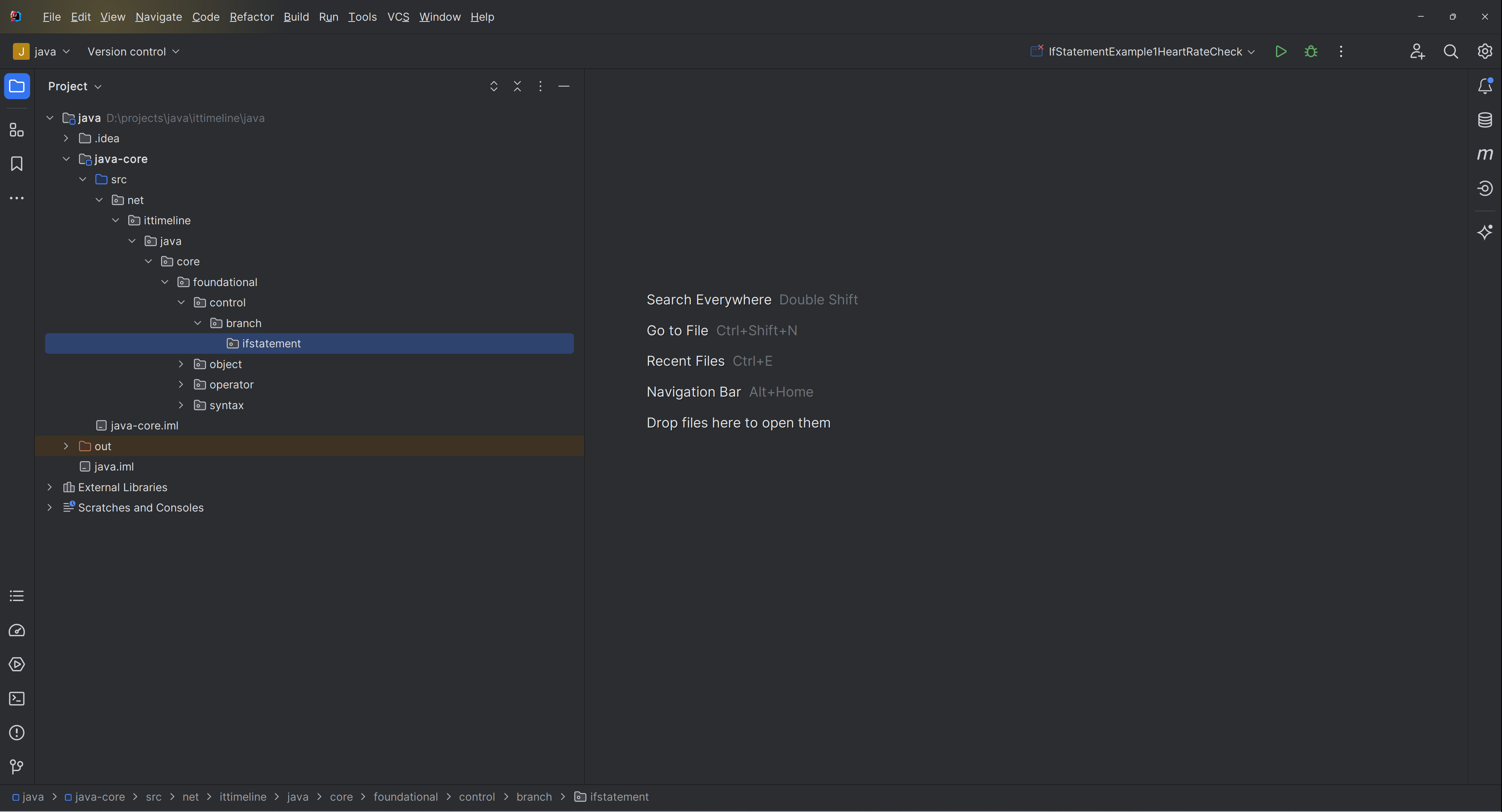Viewport: 1502px width, 812px height.
Task: Click ifstatement in the navigation breadcrumb
Action: point(618,797)
